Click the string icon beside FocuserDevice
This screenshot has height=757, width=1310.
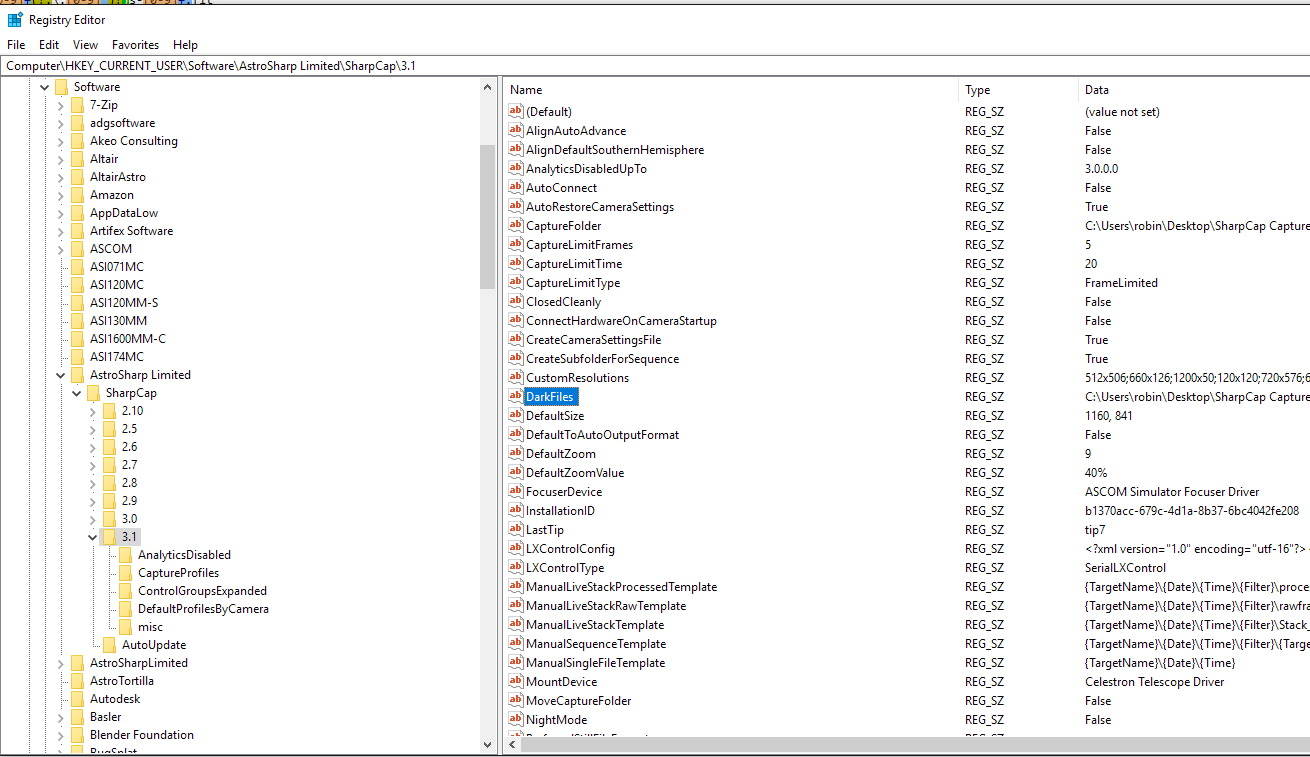point(516,492)
